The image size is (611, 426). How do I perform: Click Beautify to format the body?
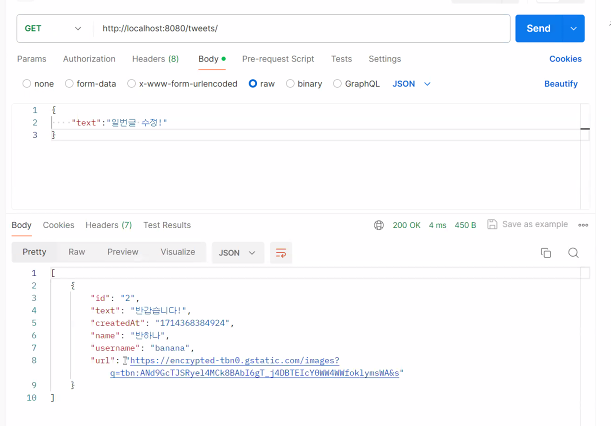click(x=561, y=84)
